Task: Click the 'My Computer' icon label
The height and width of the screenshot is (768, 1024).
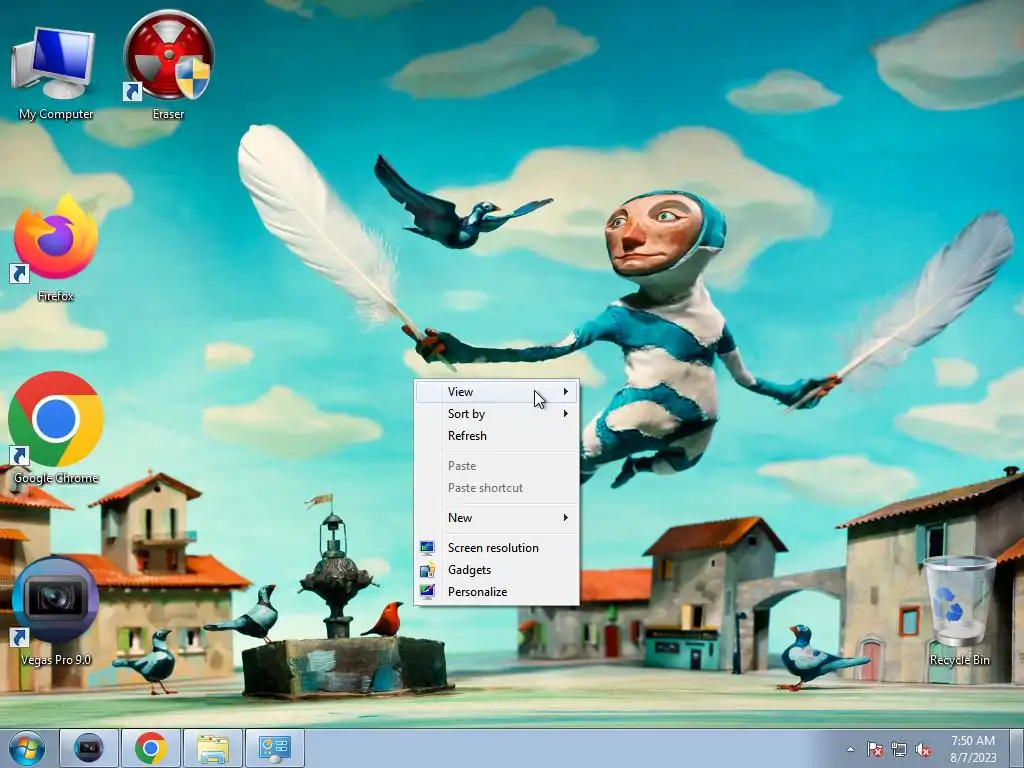Action: pos(56,114)
